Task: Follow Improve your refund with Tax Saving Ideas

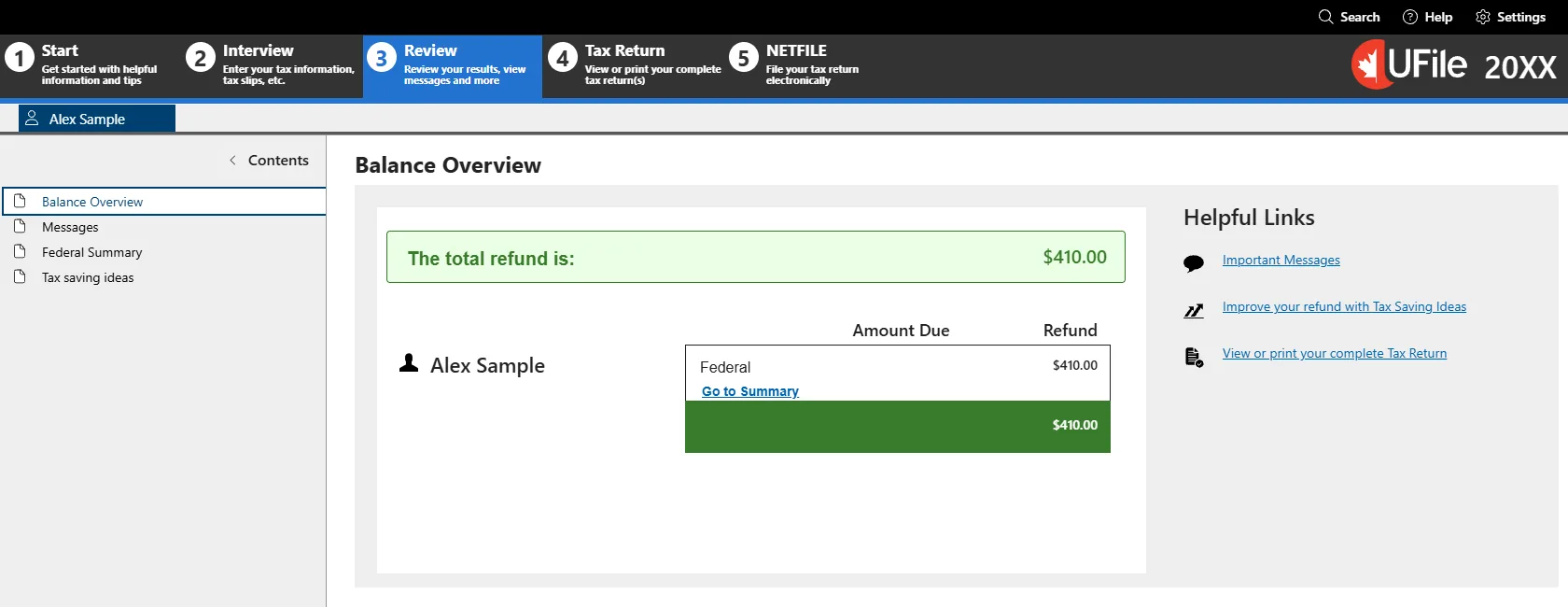Action: point(1344,306)
